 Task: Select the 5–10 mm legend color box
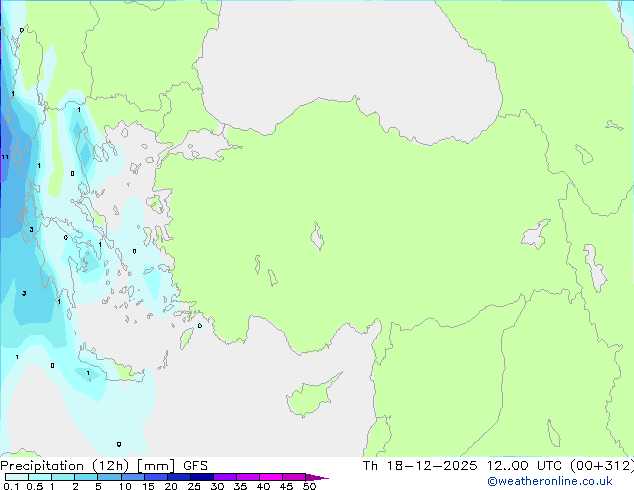point(109,477)
